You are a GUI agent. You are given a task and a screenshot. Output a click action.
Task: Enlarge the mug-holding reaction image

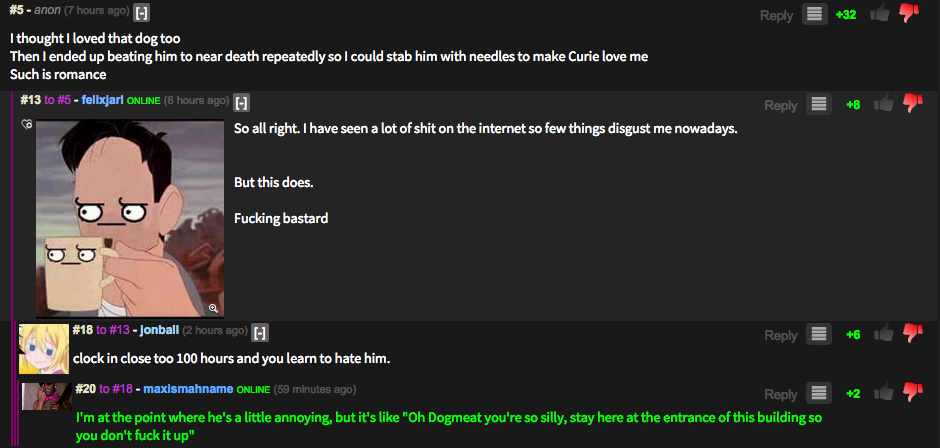point(130,218)
